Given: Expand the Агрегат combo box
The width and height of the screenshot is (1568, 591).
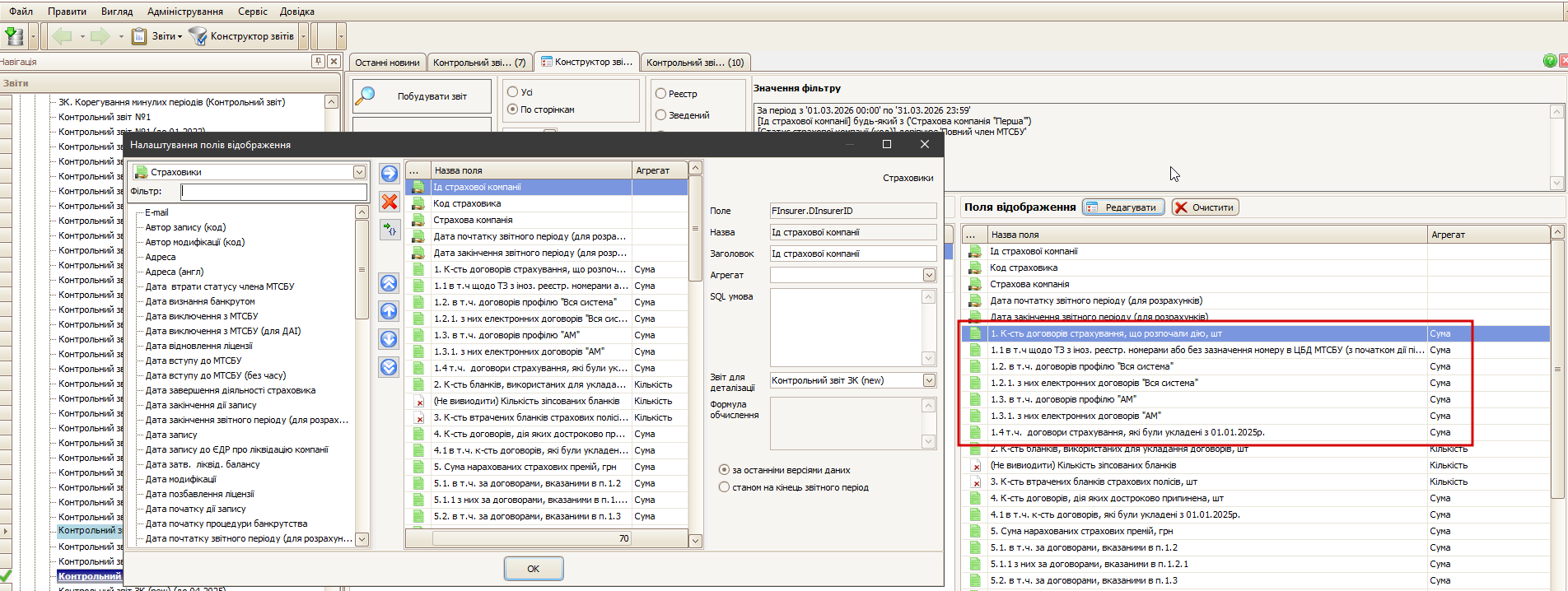Looking at the screenshot, I should 929,275.
